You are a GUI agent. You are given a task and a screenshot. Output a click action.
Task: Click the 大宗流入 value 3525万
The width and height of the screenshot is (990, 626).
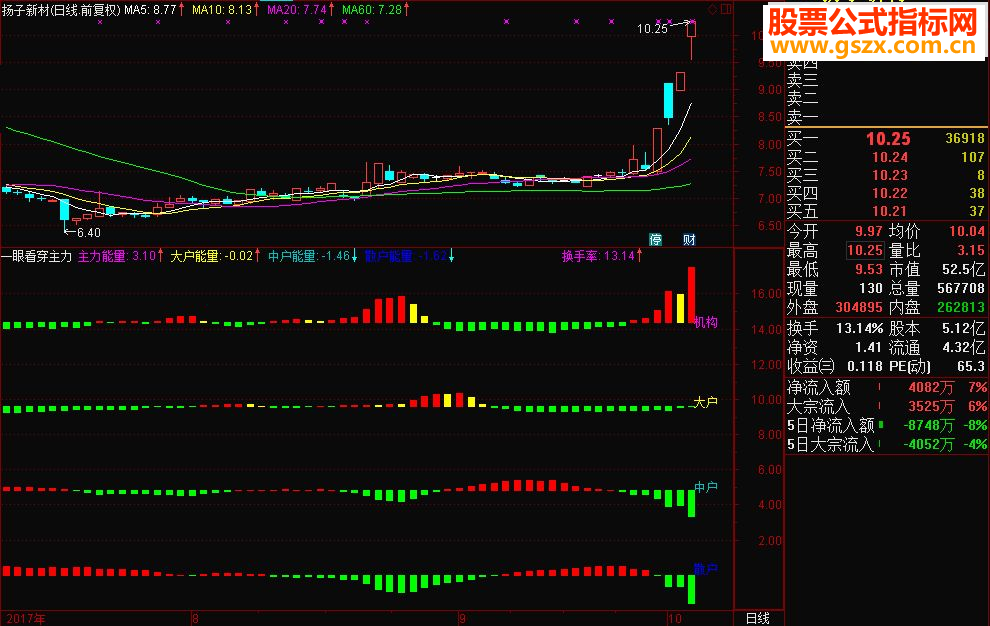[931, 406]
